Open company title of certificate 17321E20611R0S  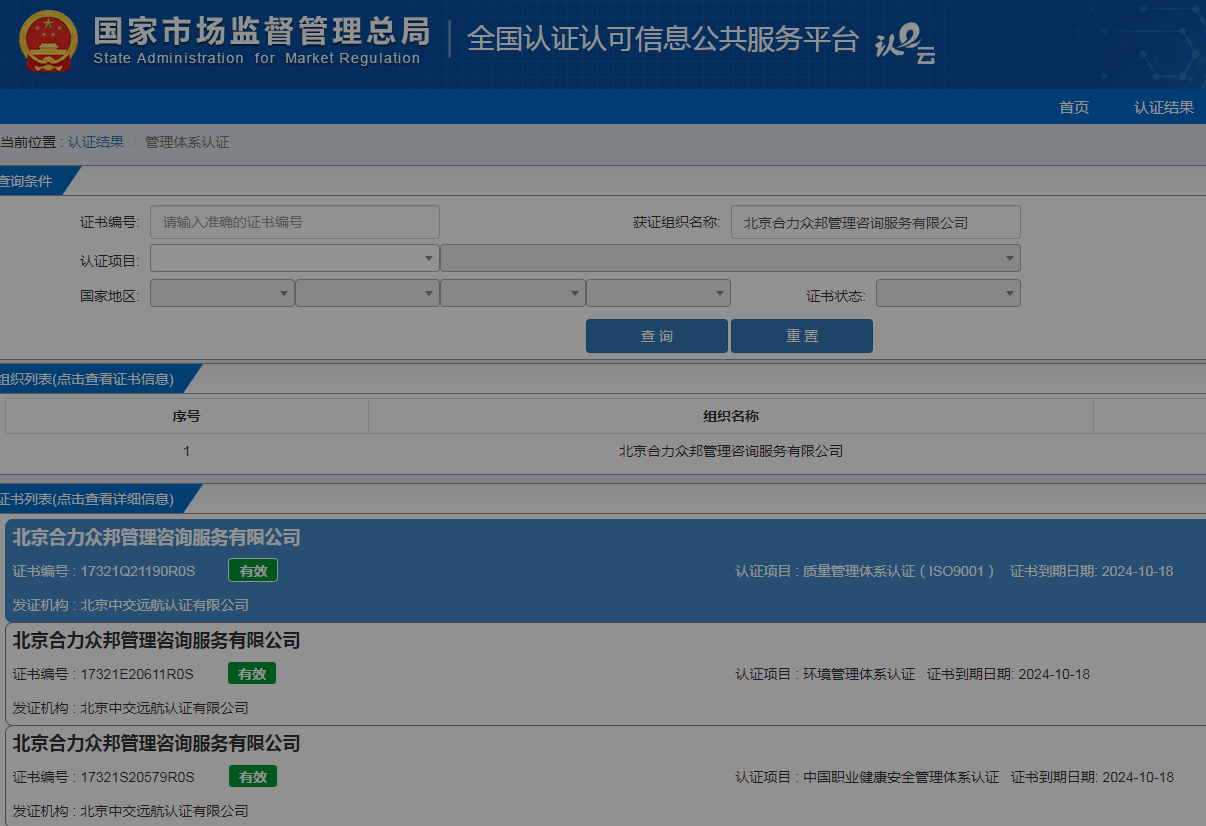pos(157,641)
